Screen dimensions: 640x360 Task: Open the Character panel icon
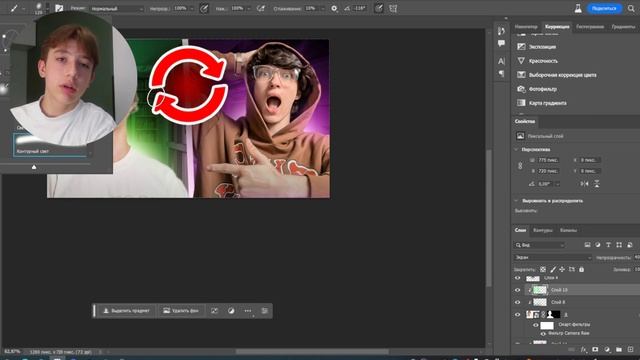point(501,61)
